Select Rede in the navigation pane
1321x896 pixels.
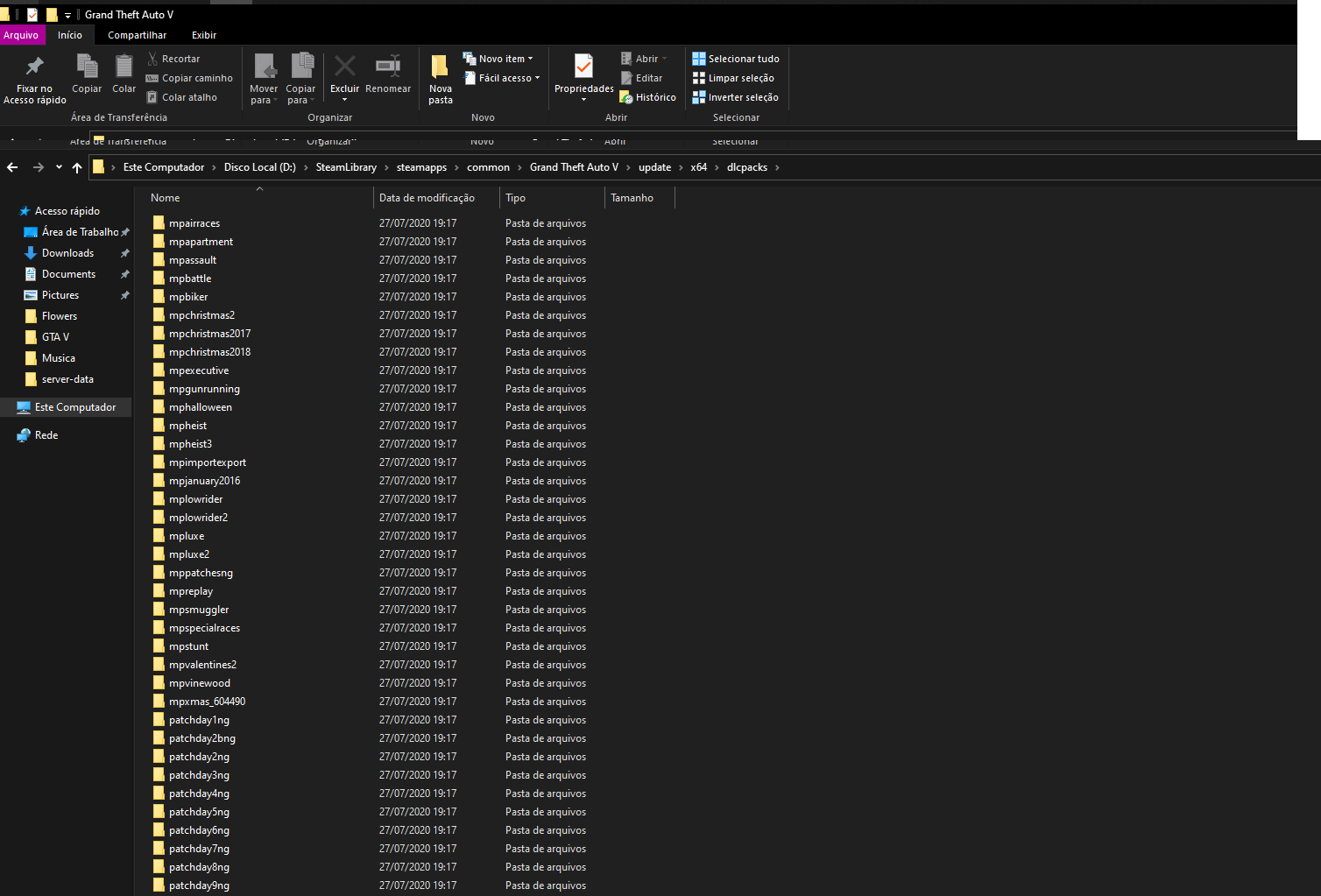point(46,435)
